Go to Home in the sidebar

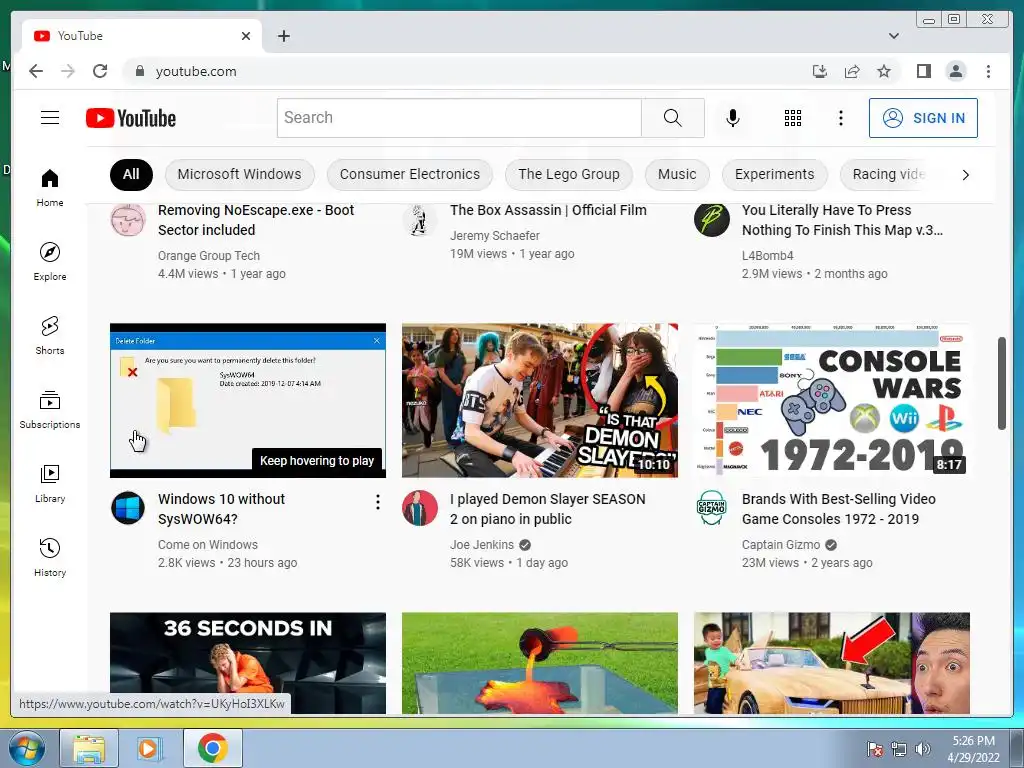coord(50,188)
